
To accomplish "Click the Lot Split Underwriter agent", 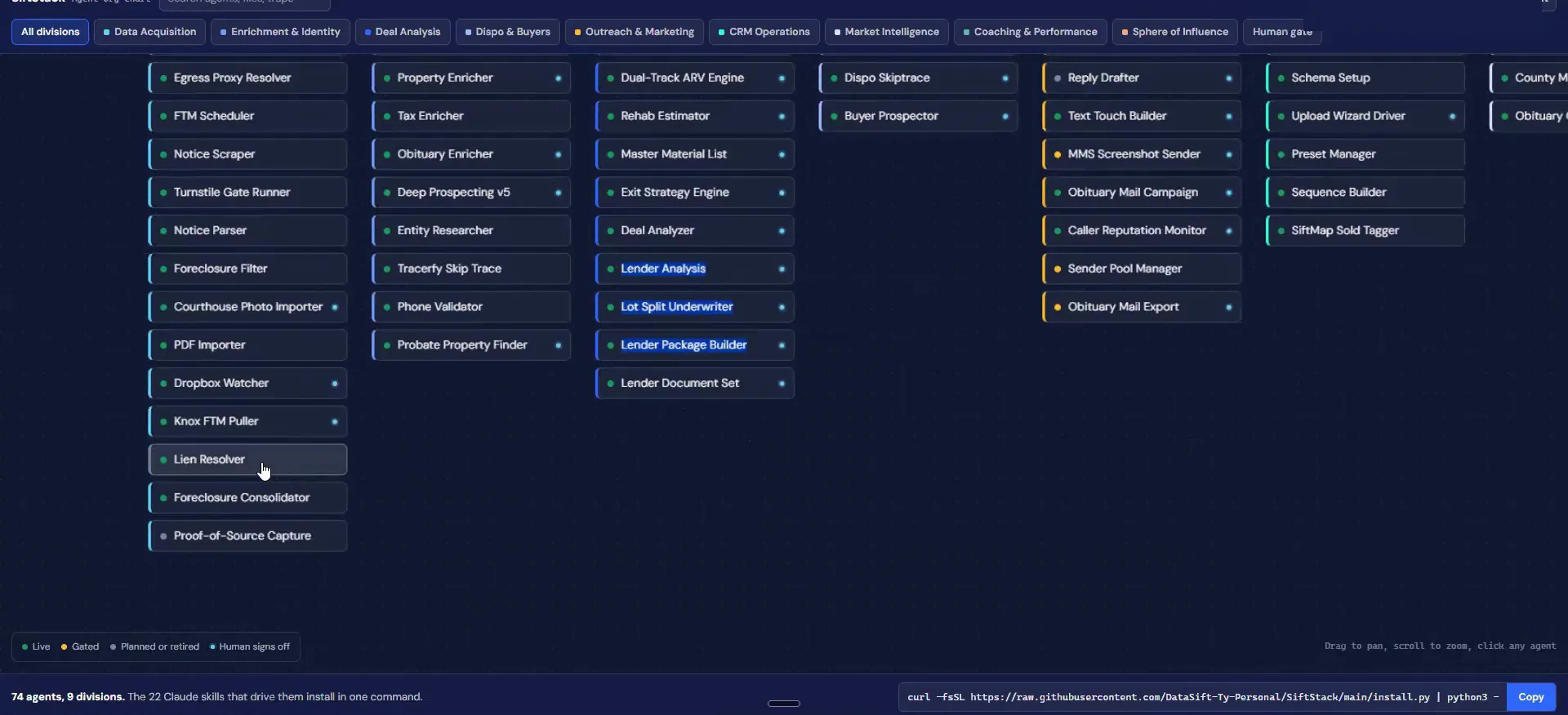I will [x=695, y=307].
